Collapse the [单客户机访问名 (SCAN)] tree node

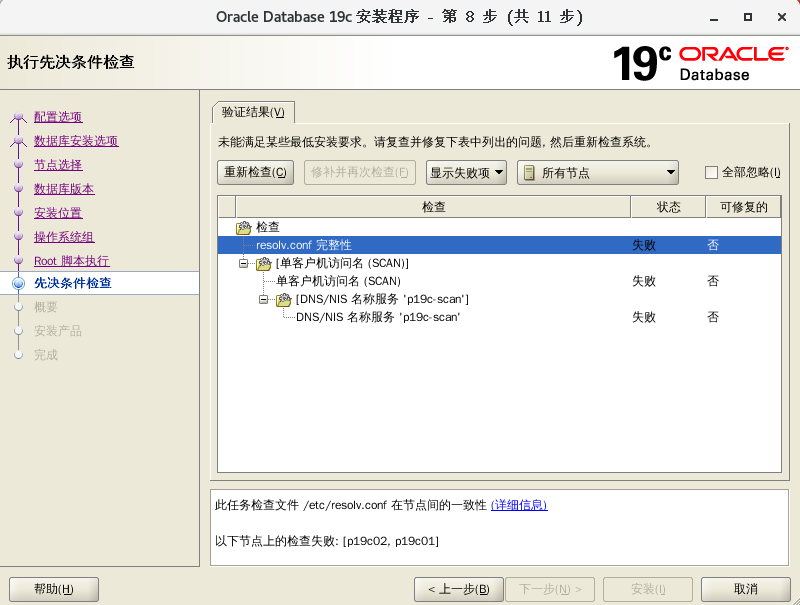(243, 263)
